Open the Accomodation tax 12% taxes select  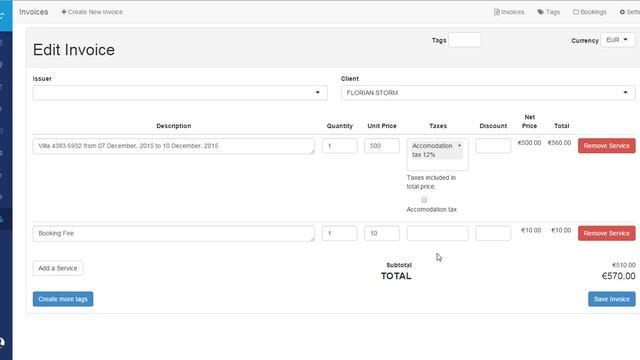(438, 154)
